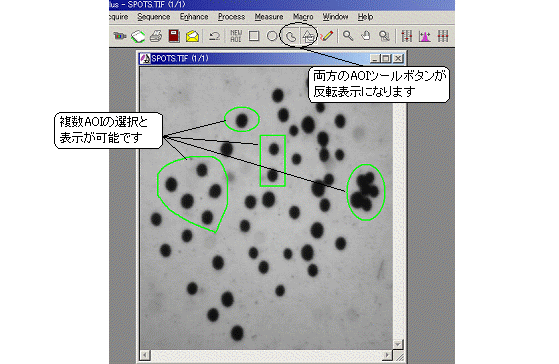
Task: Open the Window menu
Action: click(x=335, y=17)
